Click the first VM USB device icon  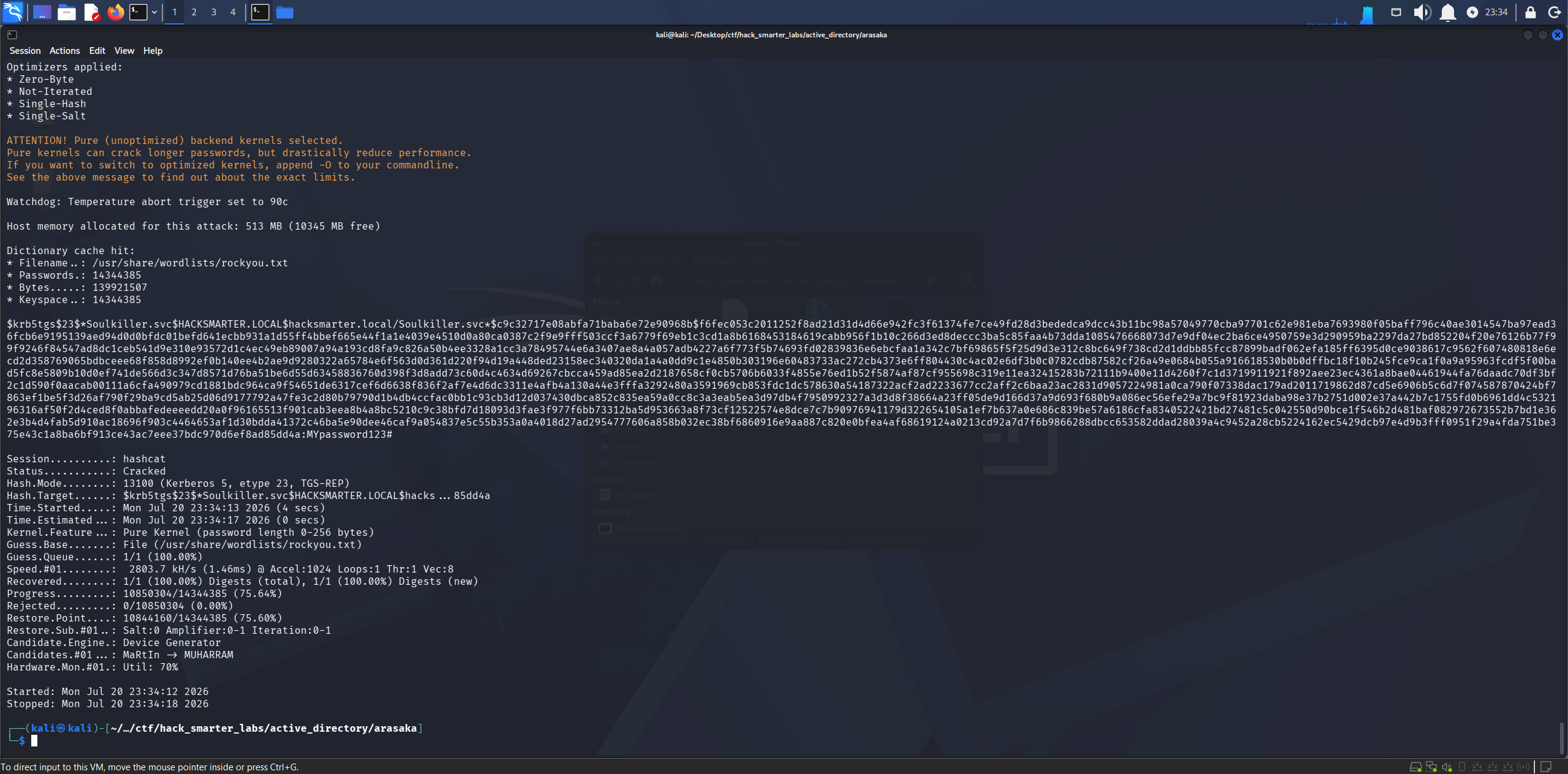point(1477,767)
